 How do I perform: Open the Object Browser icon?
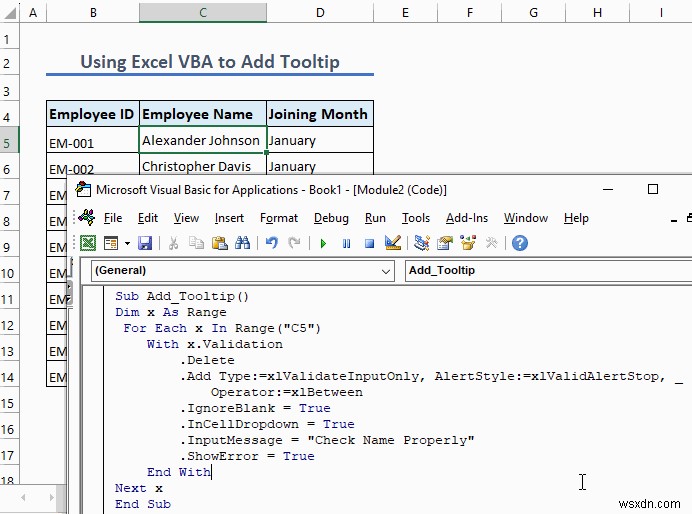coord(468,243)
